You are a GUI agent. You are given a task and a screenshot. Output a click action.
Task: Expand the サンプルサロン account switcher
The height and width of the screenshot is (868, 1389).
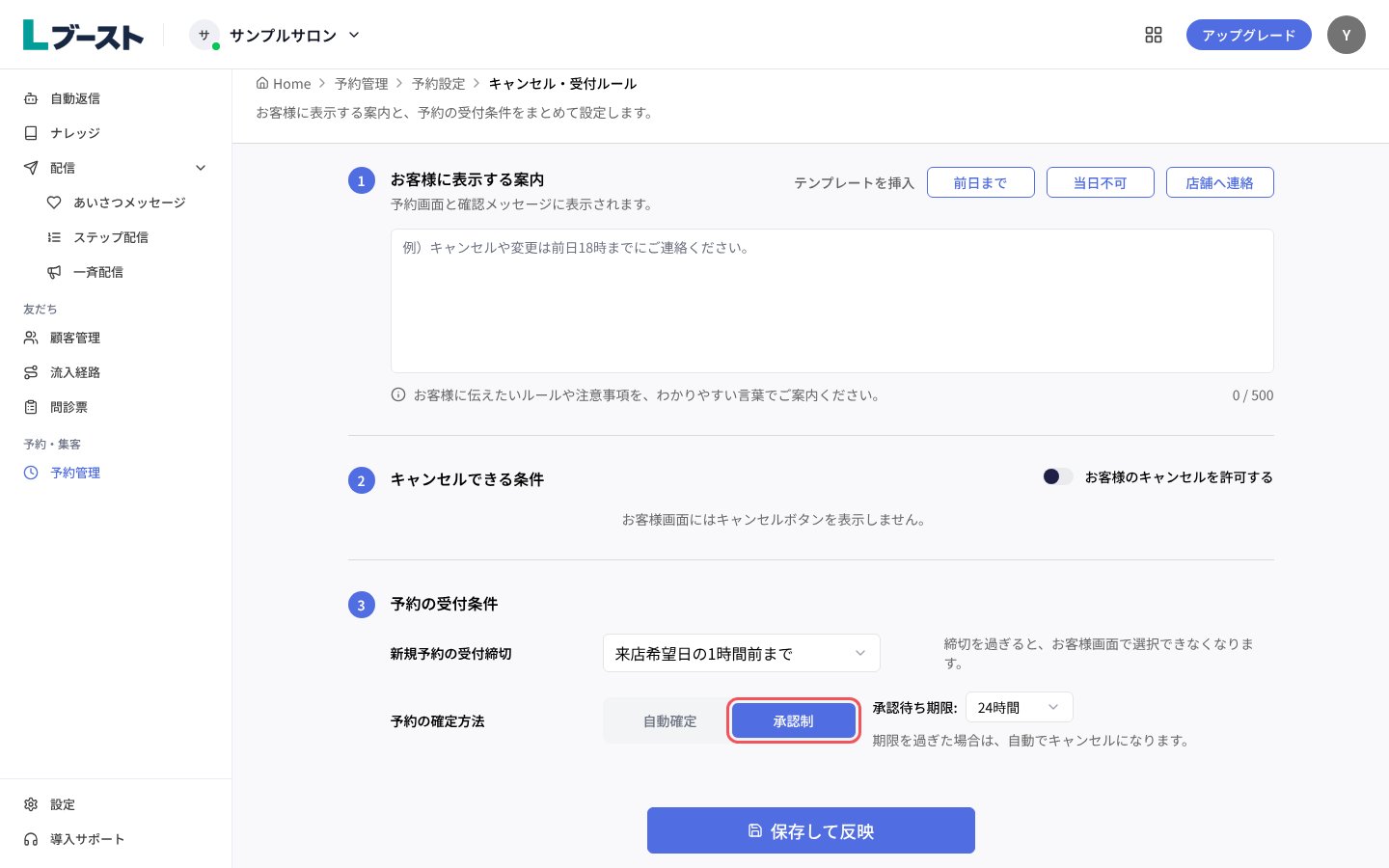click(x=275, y=35)
